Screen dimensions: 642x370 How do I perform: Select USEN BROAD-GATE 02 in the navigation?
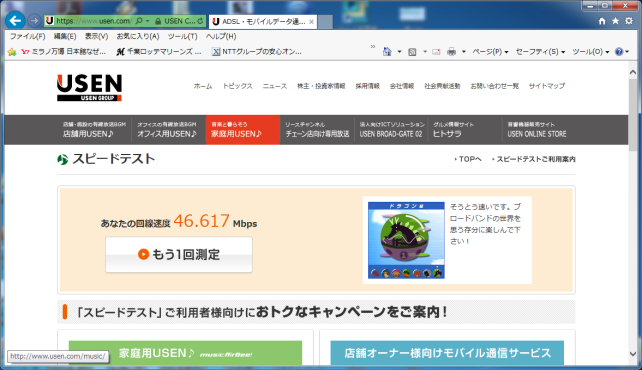[x=391, y=130]
